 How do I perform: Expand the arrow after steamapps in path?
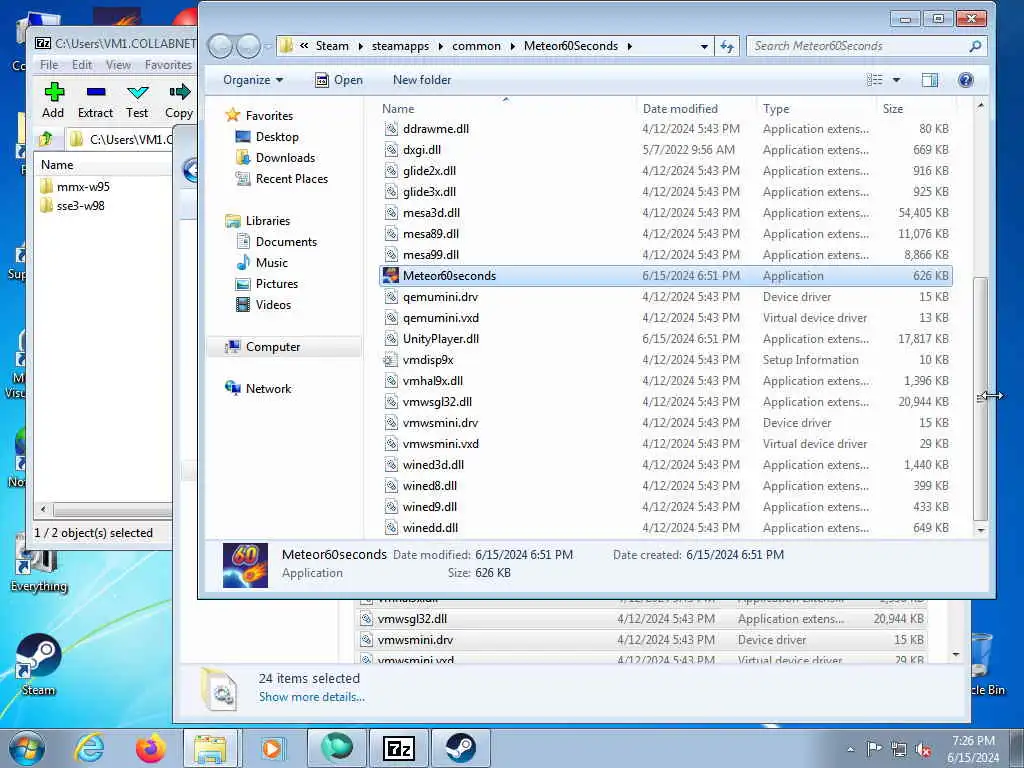(441, 46)
